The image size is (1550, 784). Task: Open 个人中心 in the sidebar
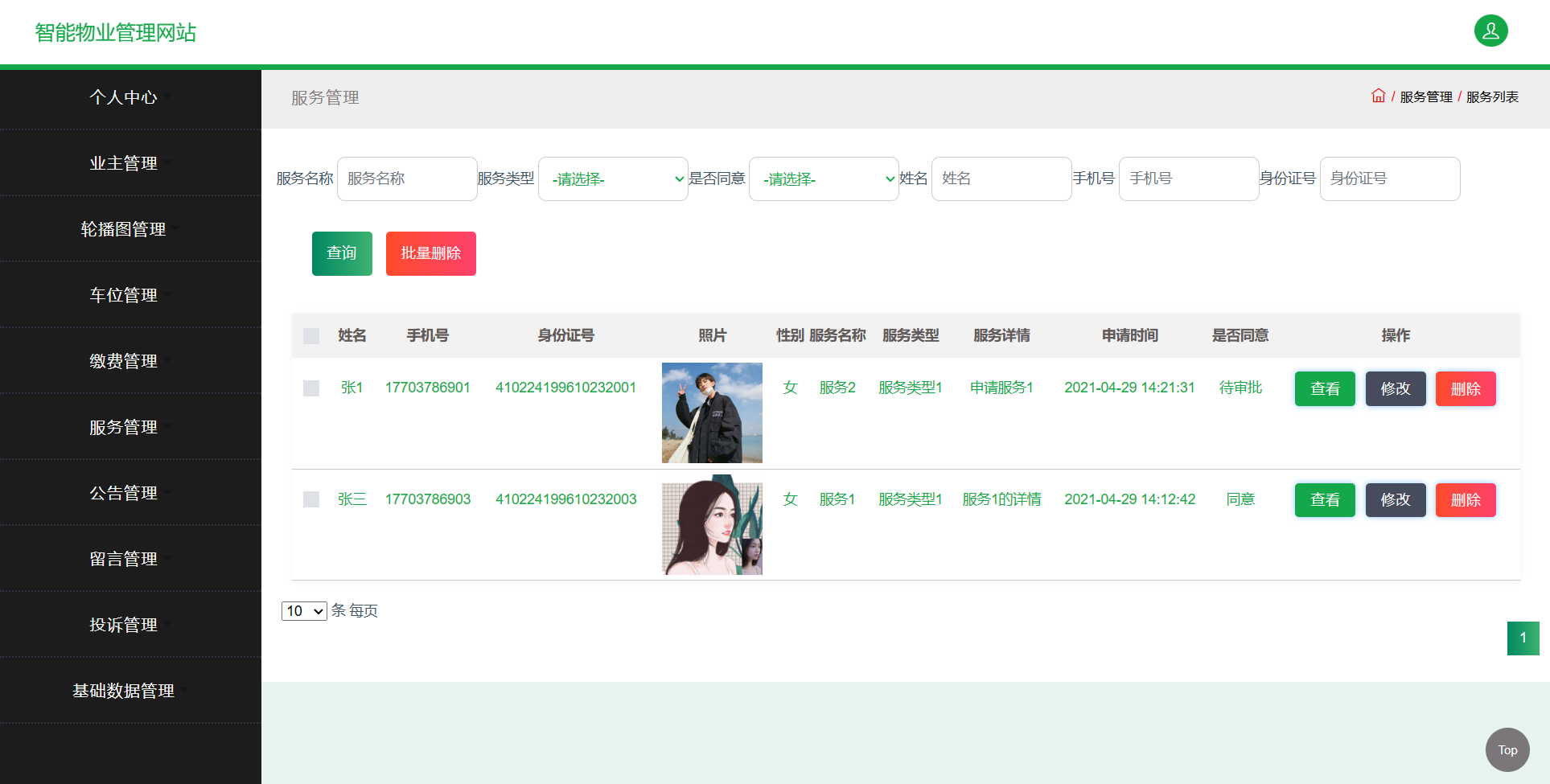click(125, 97)
